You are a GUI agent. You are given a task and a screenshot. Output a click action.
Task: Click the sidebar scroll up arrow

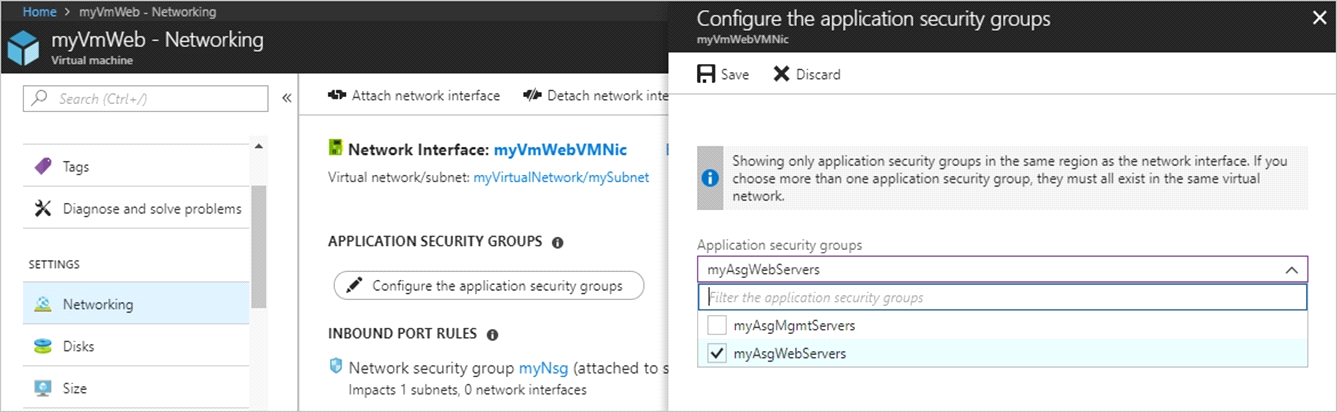pos(259,147)
